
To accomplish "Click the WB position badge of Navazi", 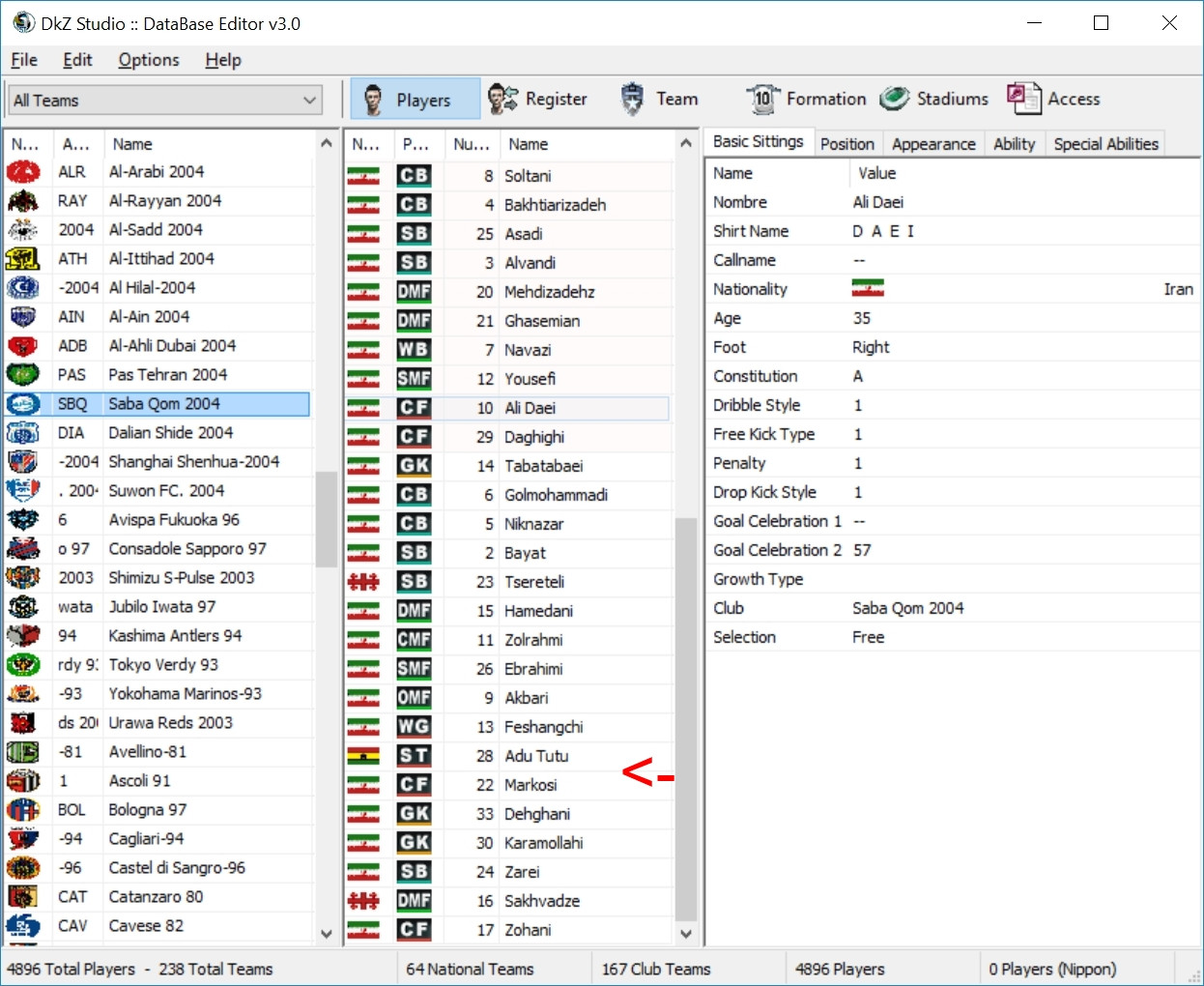I will (x=414, y=350).
